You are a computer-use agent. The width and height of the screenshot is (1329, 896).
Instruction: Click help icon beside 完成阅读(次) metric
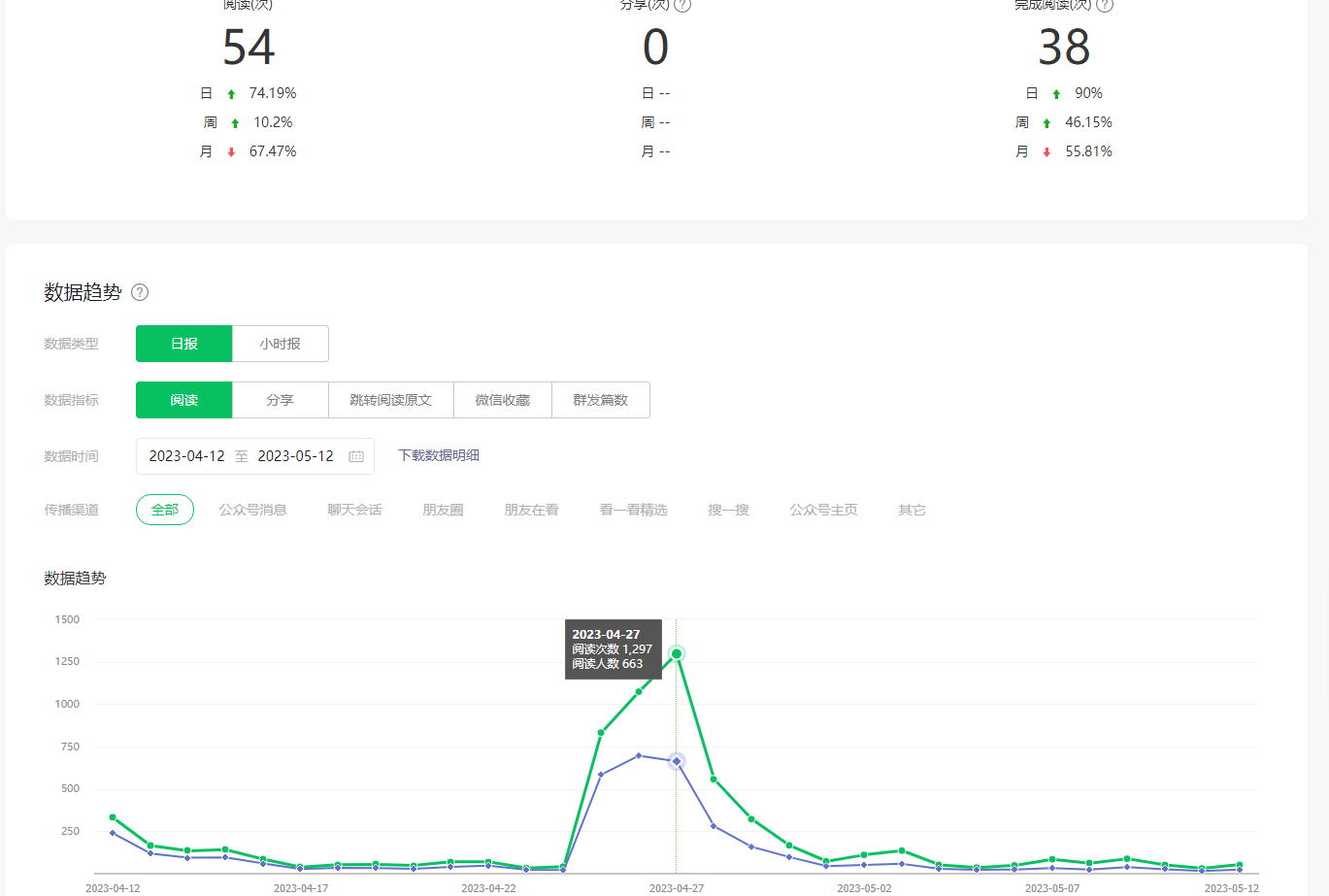click(1104, 5)
